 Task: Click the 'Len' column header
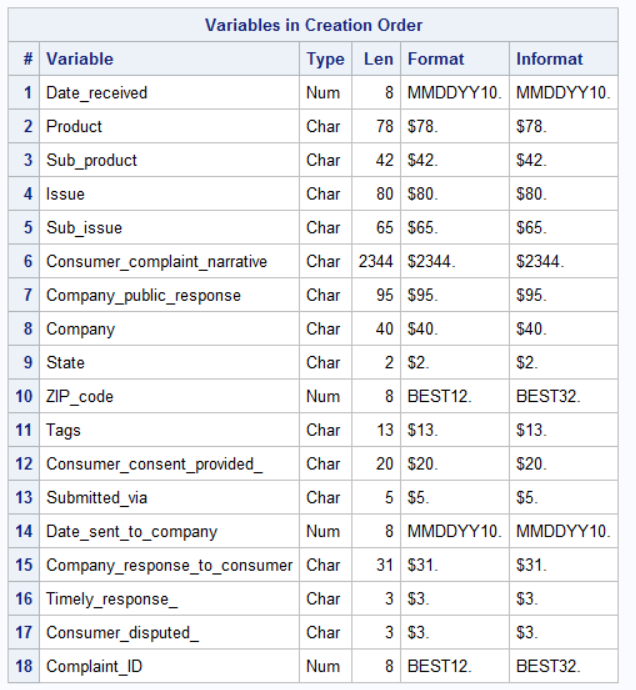pyautogui.click(x=378, y=59)
